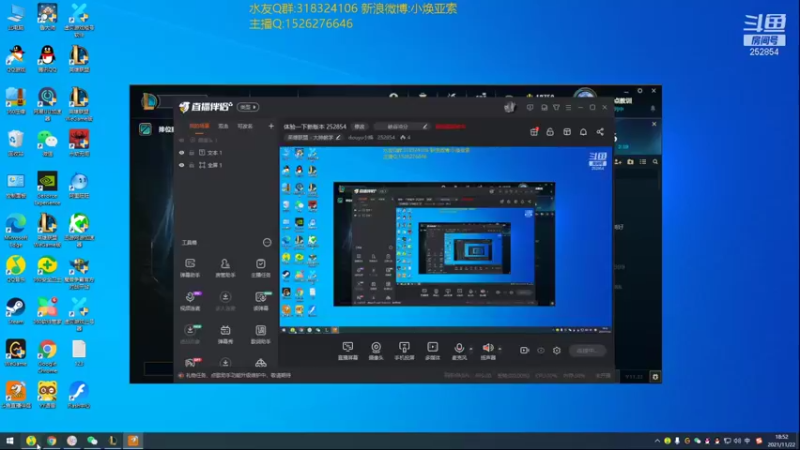Toggle the preview eye icon in bottom bar

pyautogui.click(x=541, y=351)
